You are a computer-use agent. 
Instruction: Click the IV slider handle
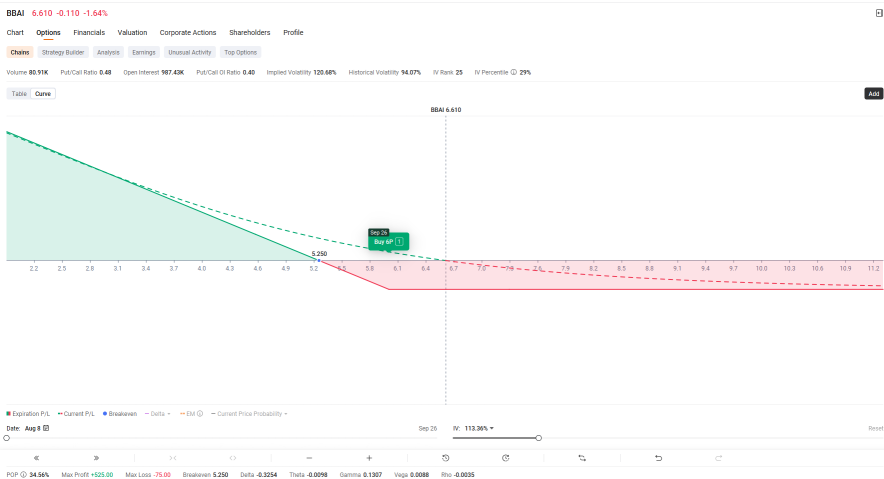click(x=538, y=438)
